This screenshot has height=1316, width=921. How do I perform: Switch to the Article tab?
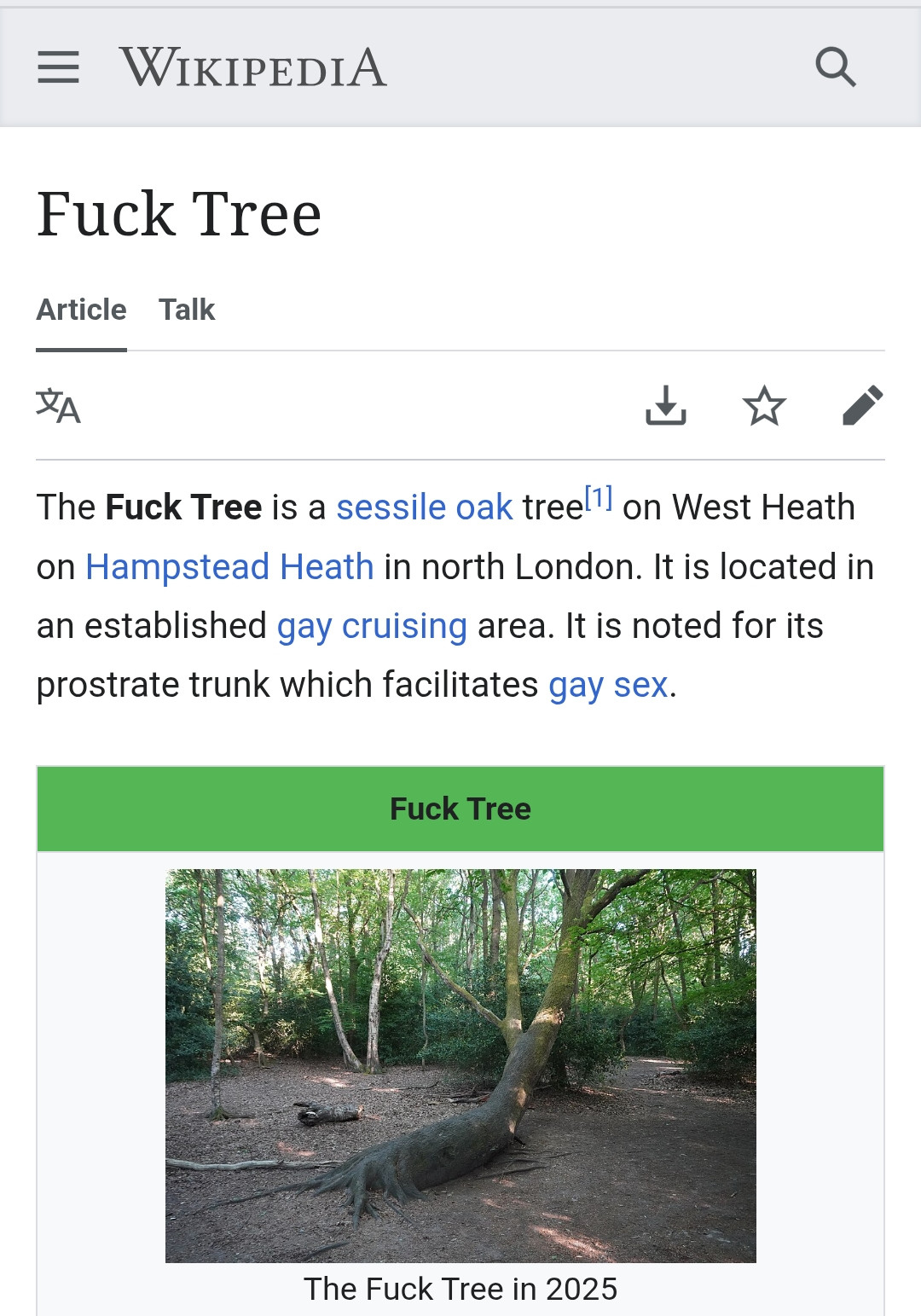pos(81,310)
